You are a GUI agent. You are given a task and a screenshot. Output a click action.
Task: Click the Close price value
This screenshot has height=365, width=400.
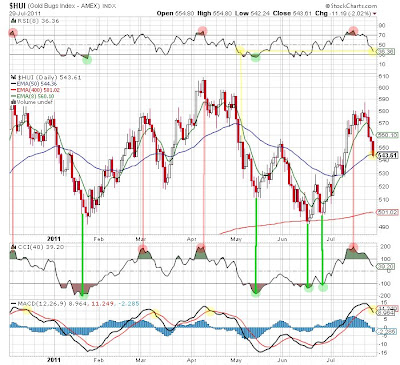301,13
